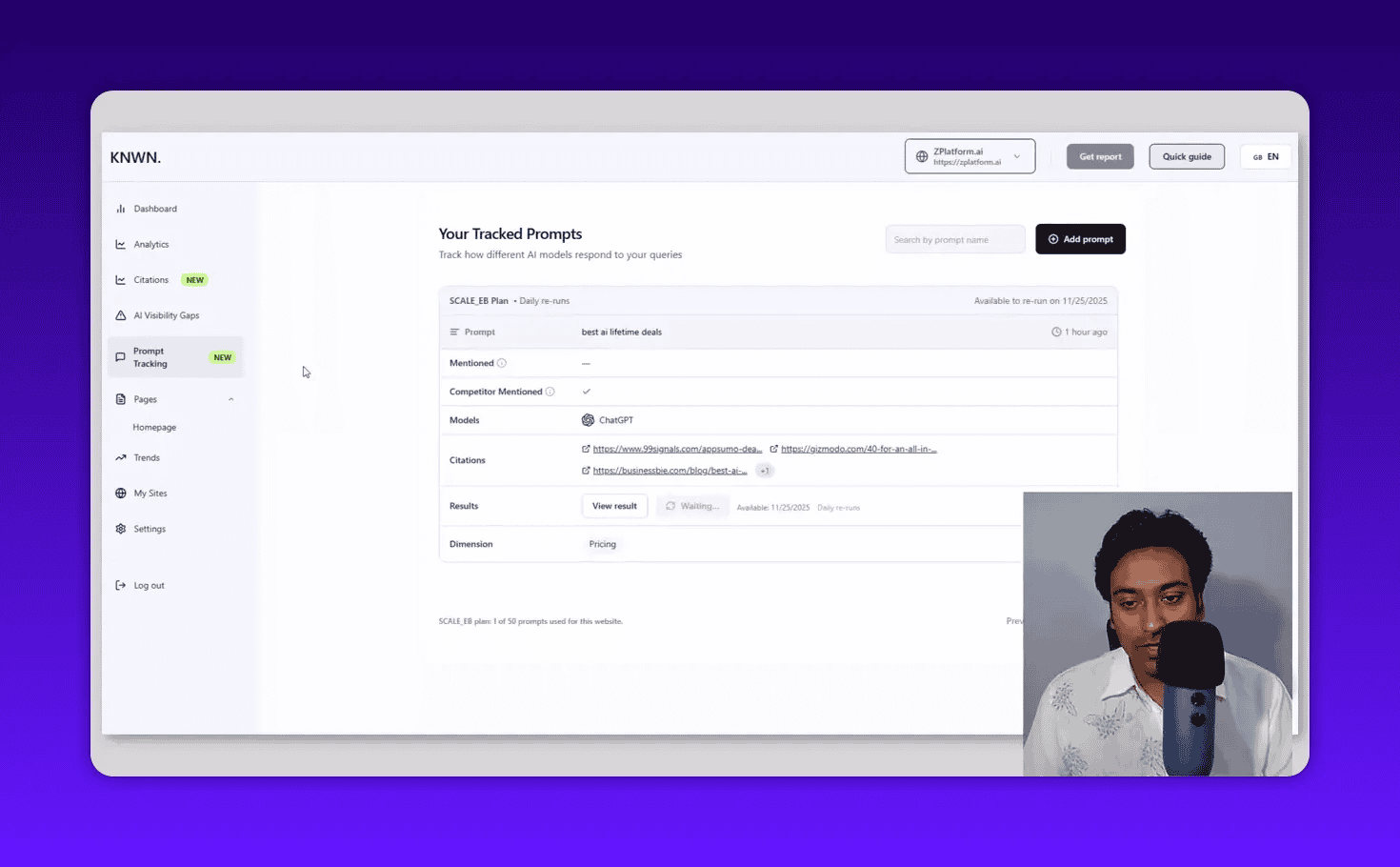The image size is (1400, 867).
Task: Open the ZPlatform.ai site selector dropdown
Action: pyautogui.click(x=970, y=157)
